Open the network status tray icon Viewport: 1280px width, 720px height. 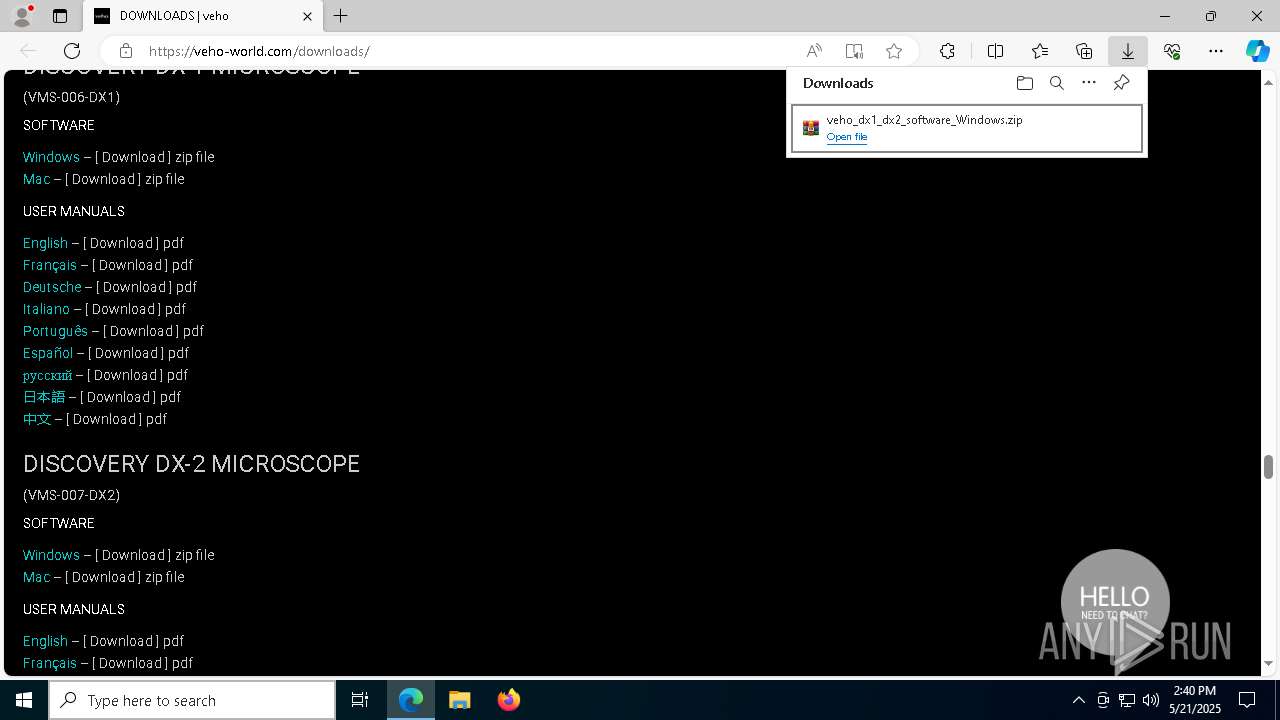click(x=1127, y=700)
